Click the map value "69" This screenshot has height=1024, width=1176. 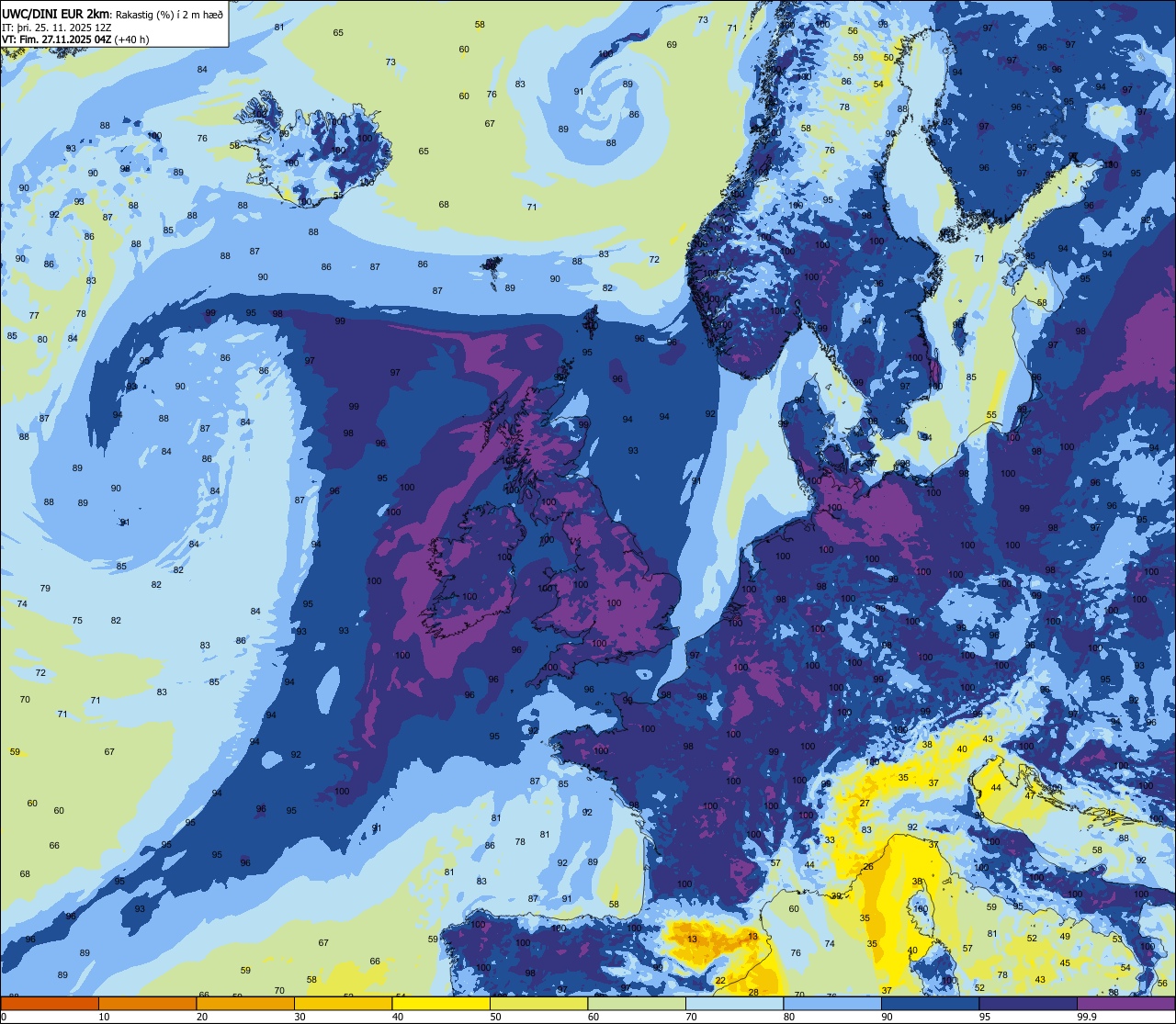(x=672, y=44)
